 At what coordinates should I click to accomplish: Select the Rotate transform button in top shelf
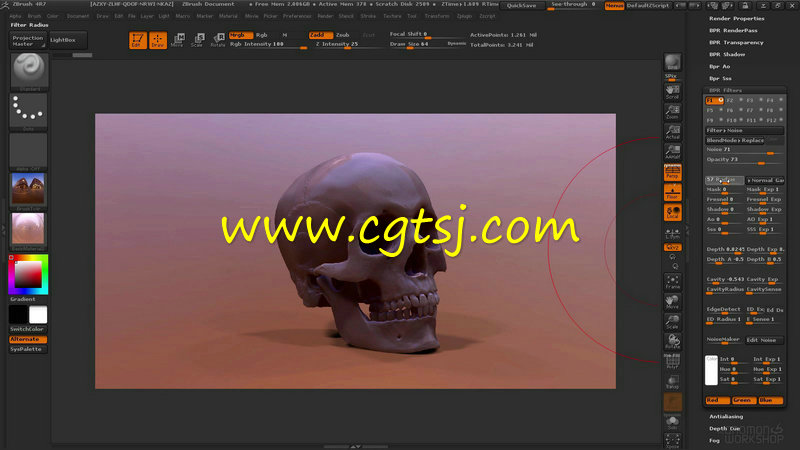[x=218, y=40]
